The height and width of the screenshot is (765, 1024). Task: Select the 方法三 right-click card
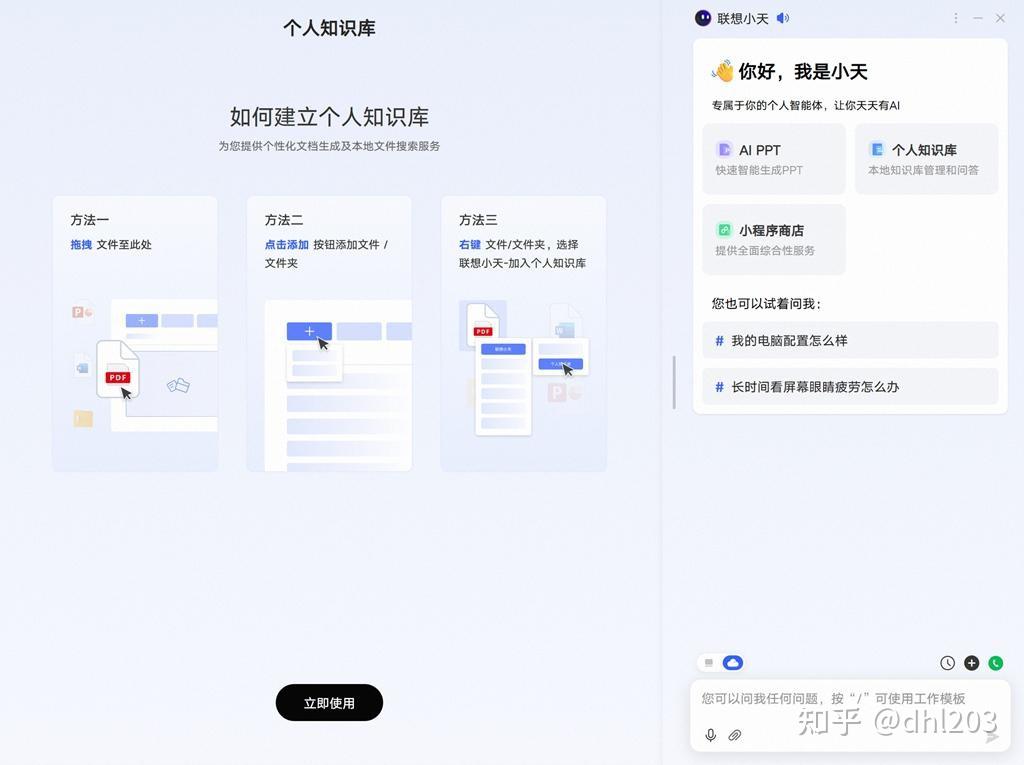point(524,334)
